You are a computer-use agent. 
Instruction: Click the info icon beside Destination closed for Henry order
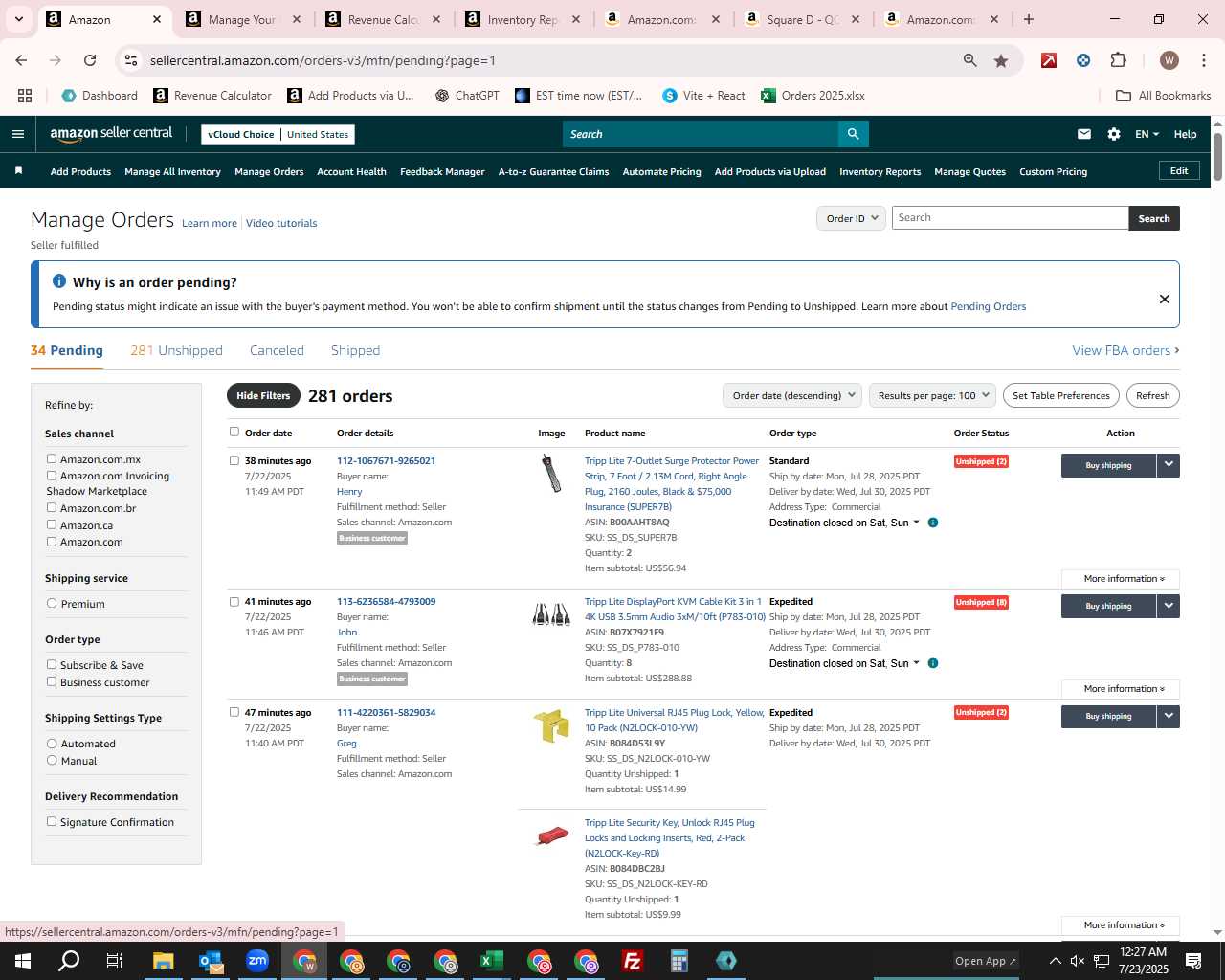[933, 523]
